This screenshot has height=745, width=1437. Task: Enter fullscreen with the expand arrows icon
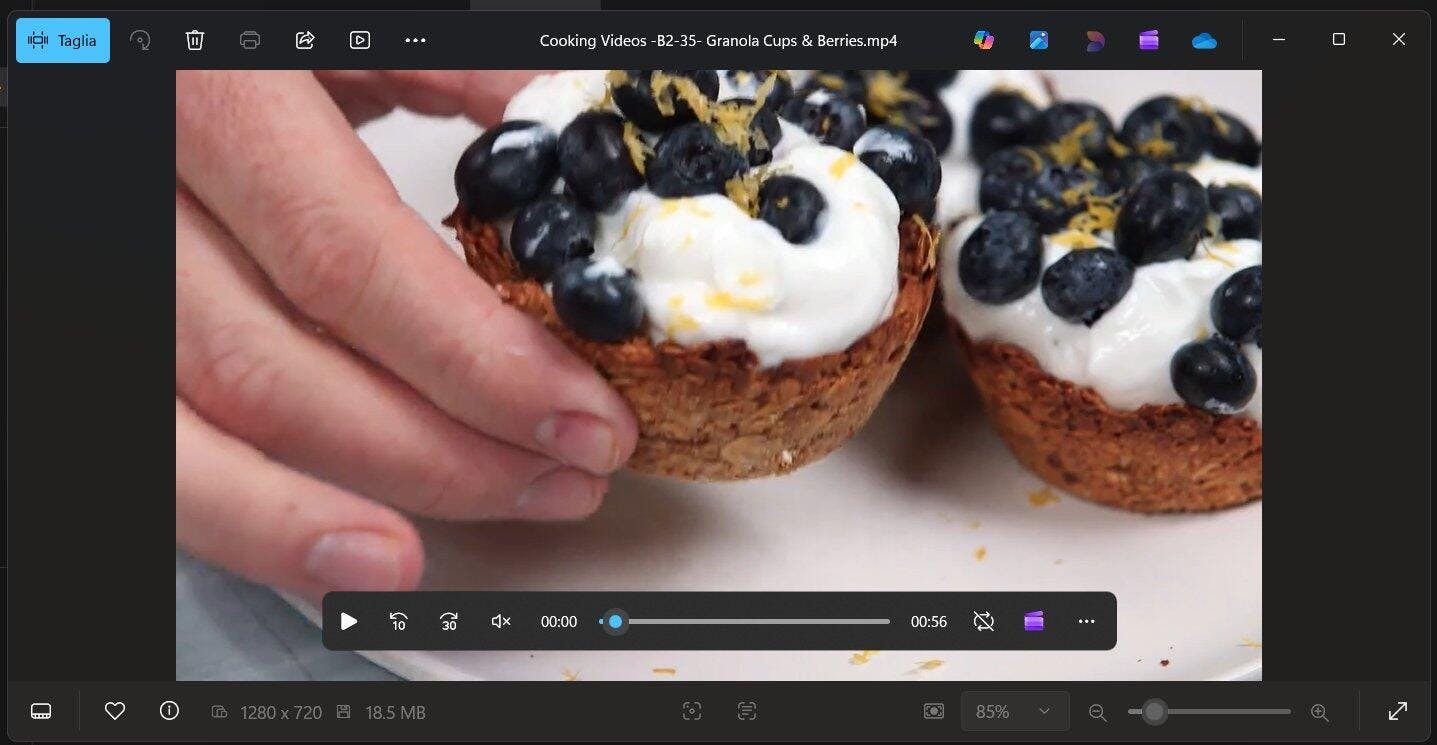1398,711
